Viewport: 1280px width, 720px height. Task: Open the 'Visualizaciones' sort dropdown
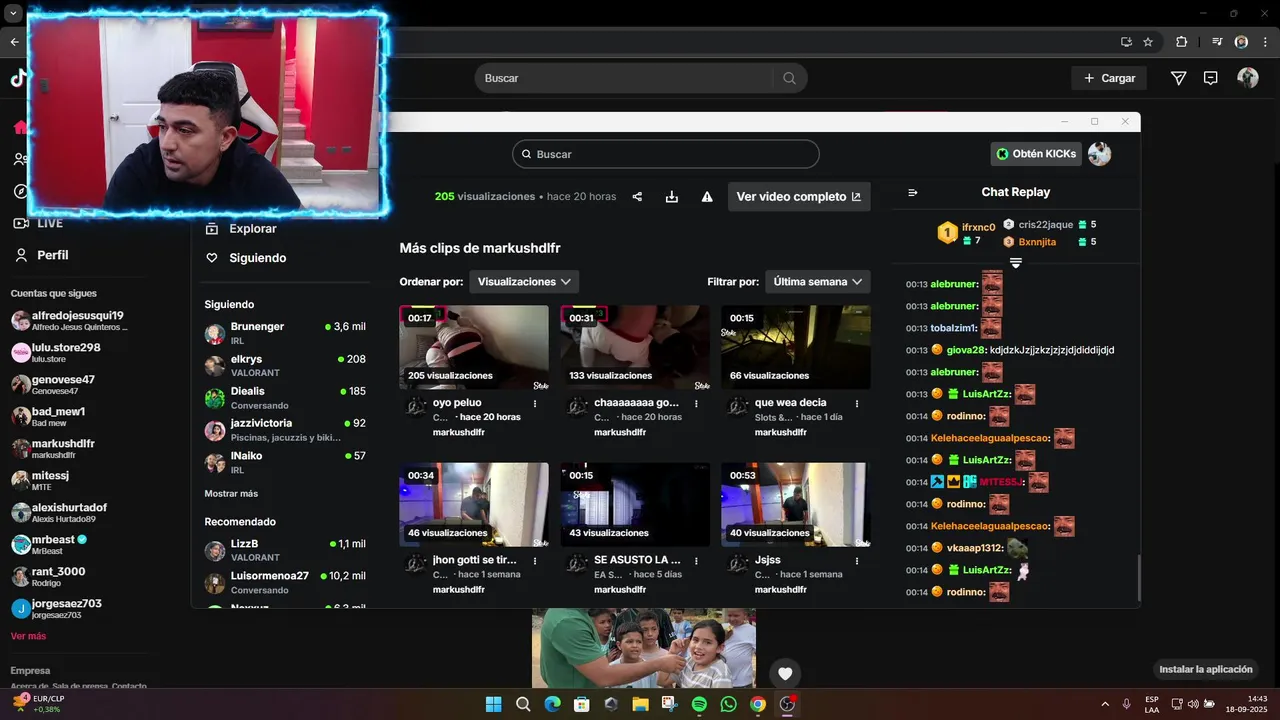(x=524, y=282)
